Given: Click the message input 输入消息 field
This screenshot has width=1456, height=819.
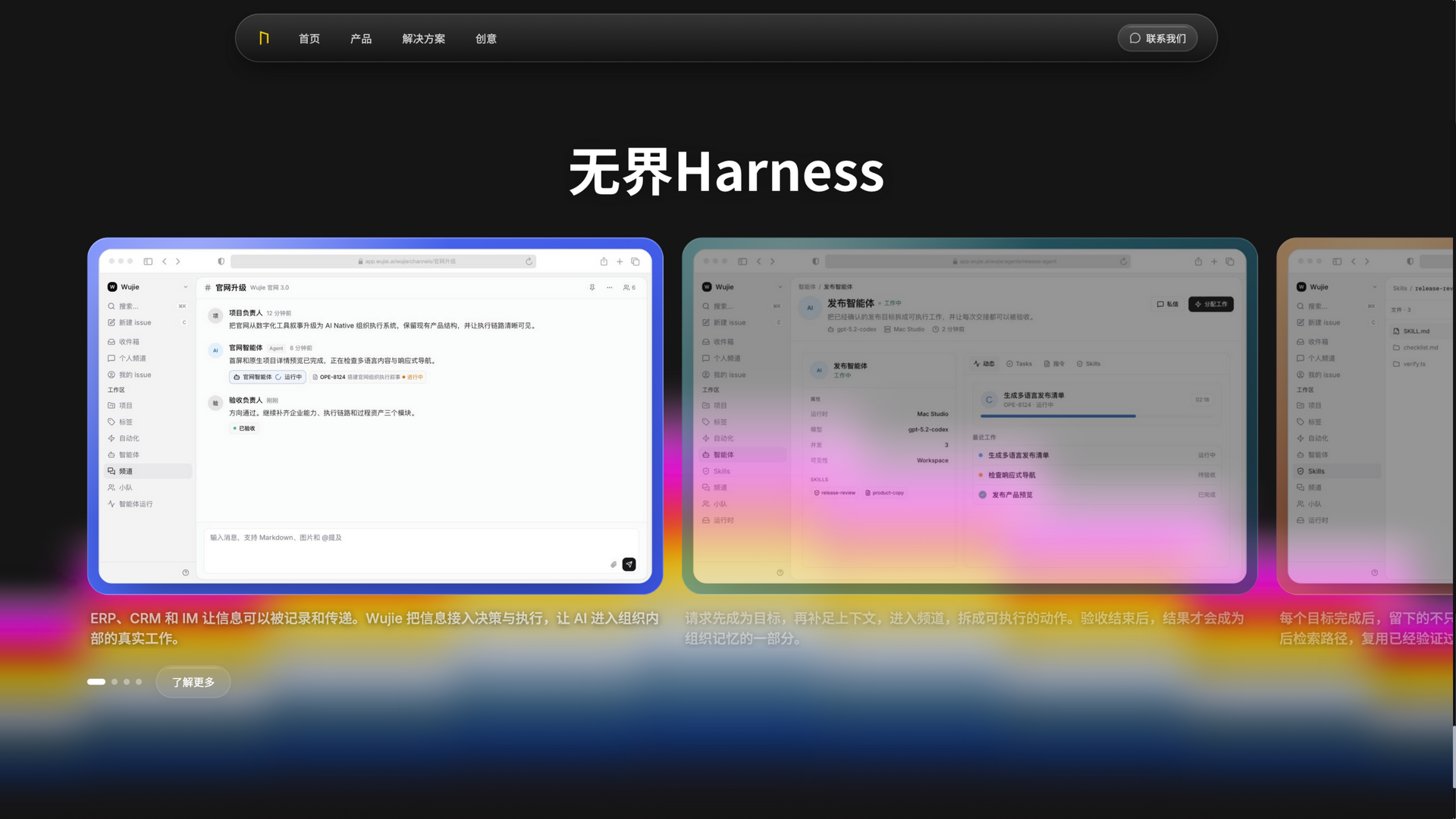Looking at the screenshot, I should click(421, 550).
